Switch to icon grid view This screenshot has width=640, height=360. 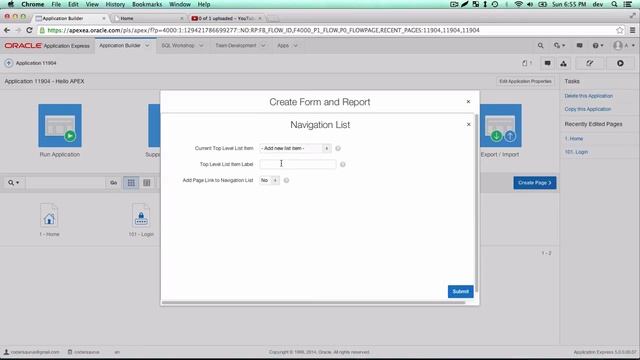click(131, 183)
